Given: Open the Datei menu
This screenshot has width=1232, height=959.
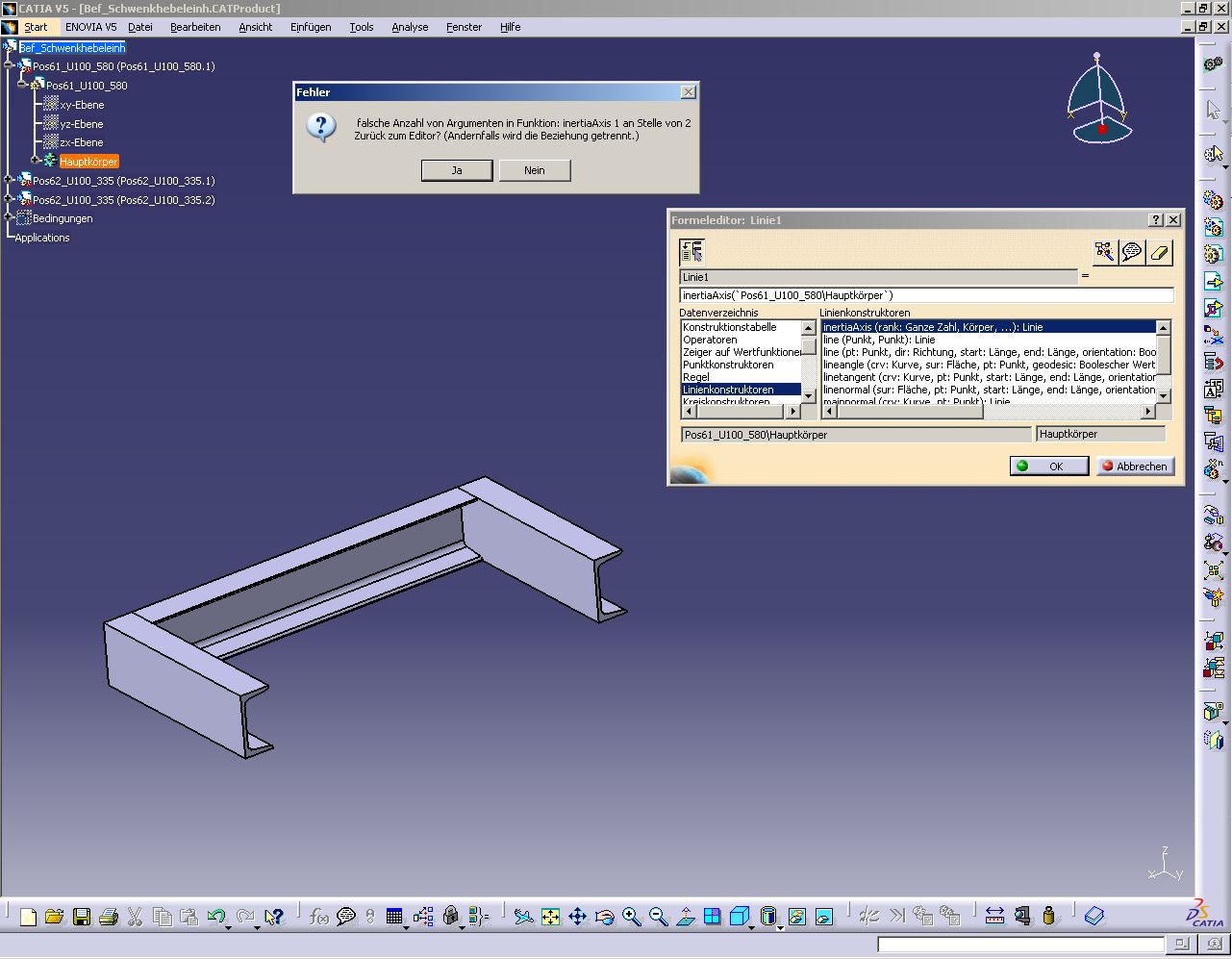Looking at the screenshot, I should pyautogui.click(x=140, y=27).
